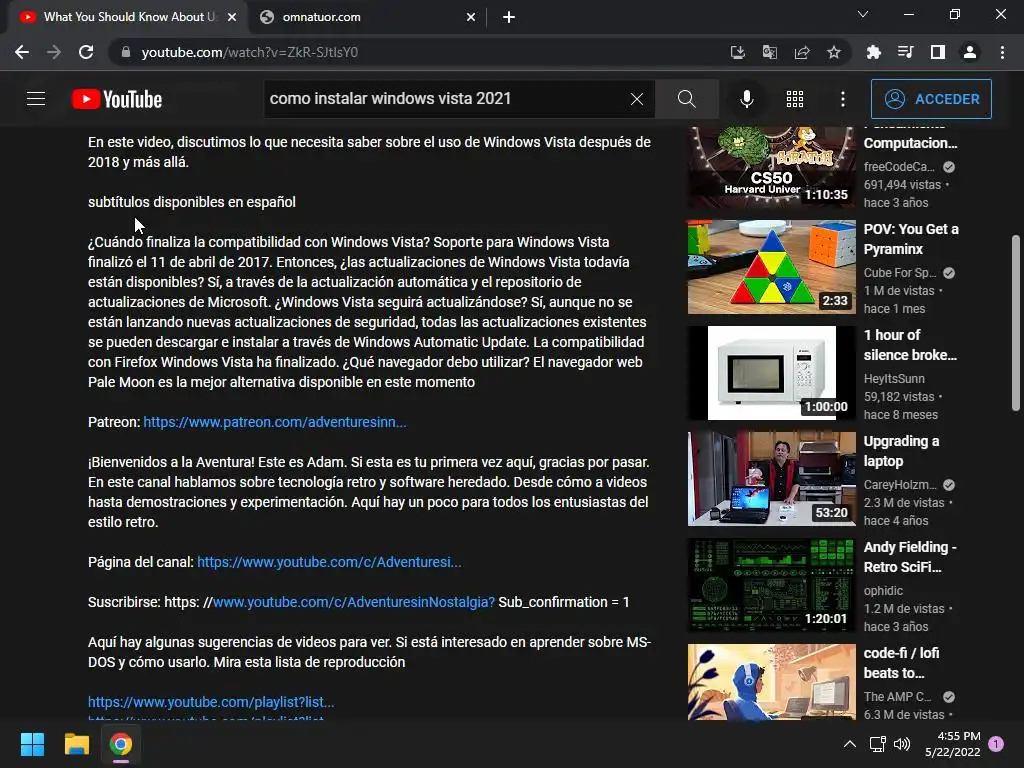The height and width of the screenshot is (768, 1024).
Task: Start voice search with microphone icon
Action: (746, 99)
